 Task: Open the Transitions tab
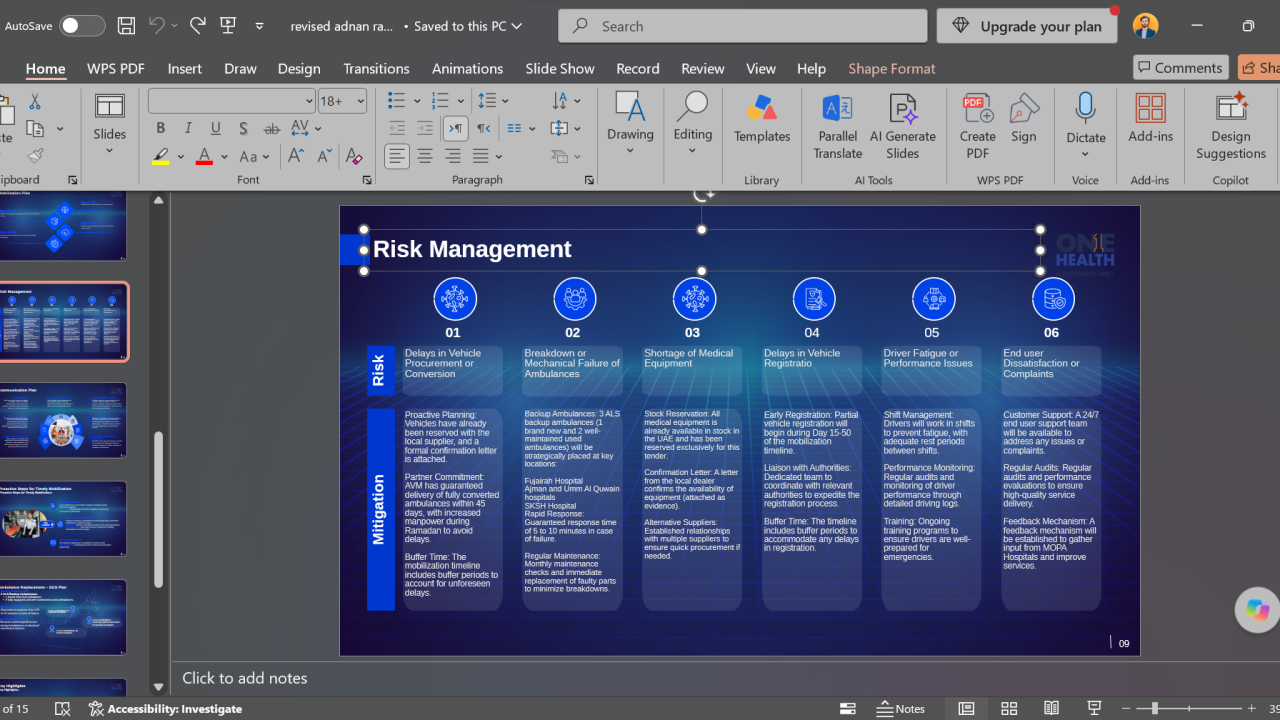tap(376, 68)
